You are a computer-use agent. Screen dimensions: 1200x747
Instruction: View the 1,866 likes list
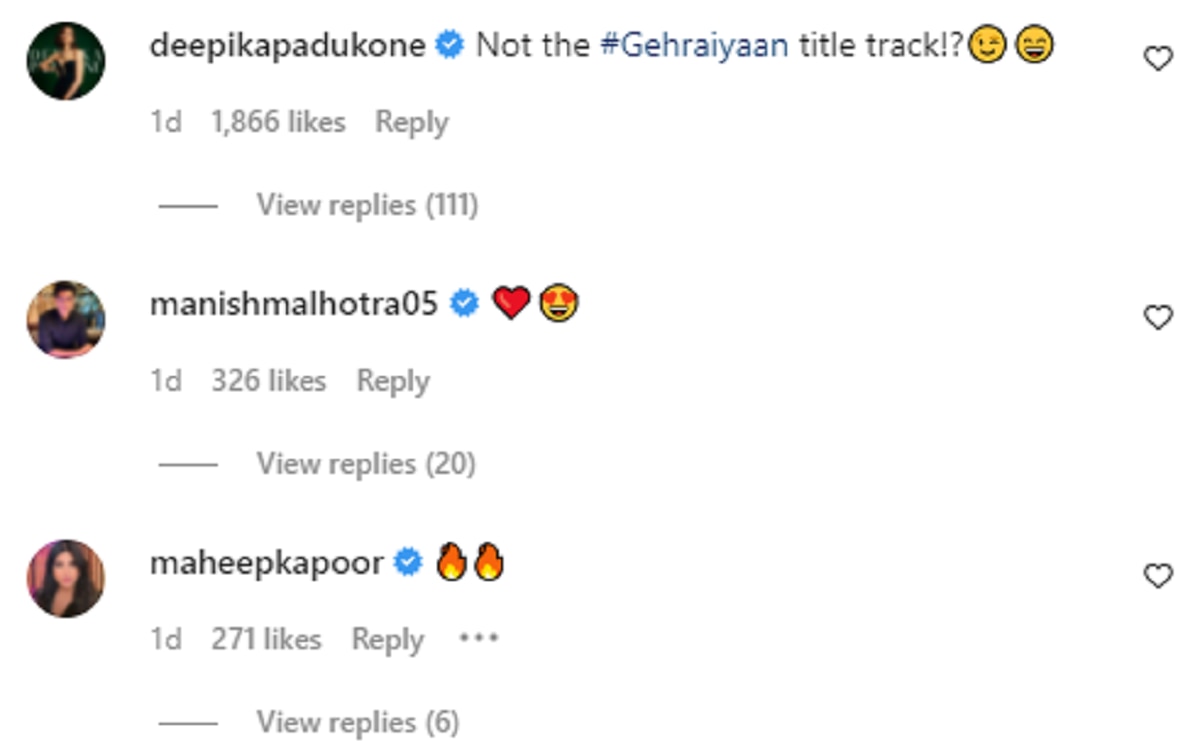coord(278,122)
